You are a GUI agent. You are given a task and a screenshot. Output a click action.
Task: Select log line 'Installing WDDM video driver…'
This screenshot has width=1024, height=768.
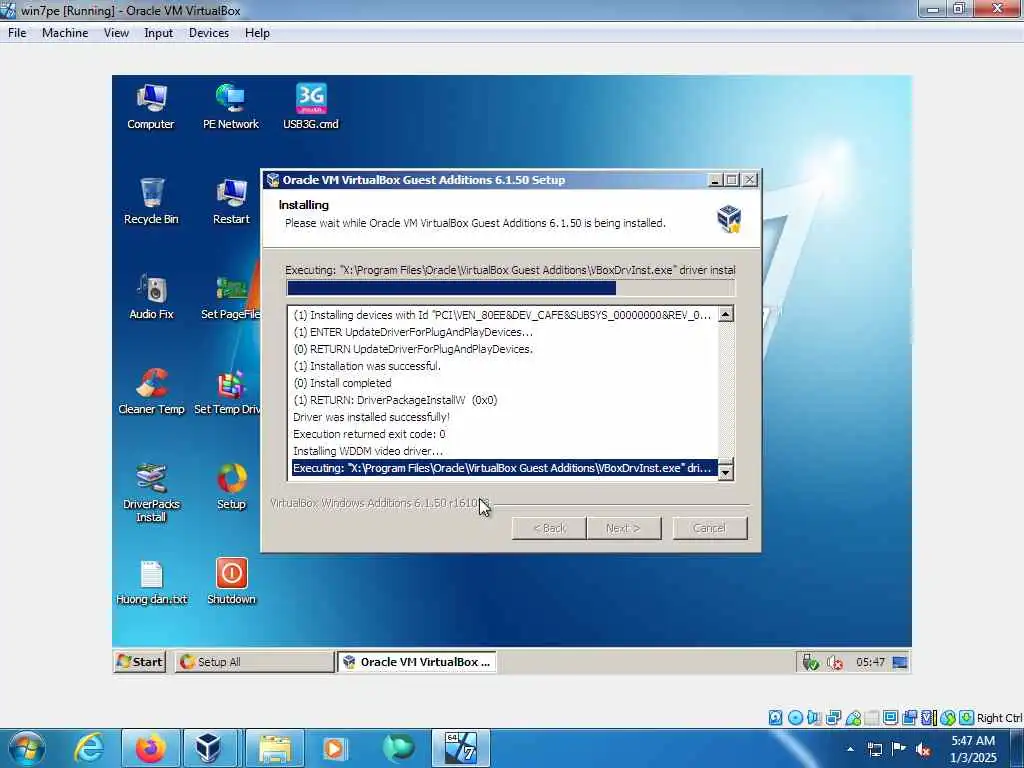coord(368,451)
